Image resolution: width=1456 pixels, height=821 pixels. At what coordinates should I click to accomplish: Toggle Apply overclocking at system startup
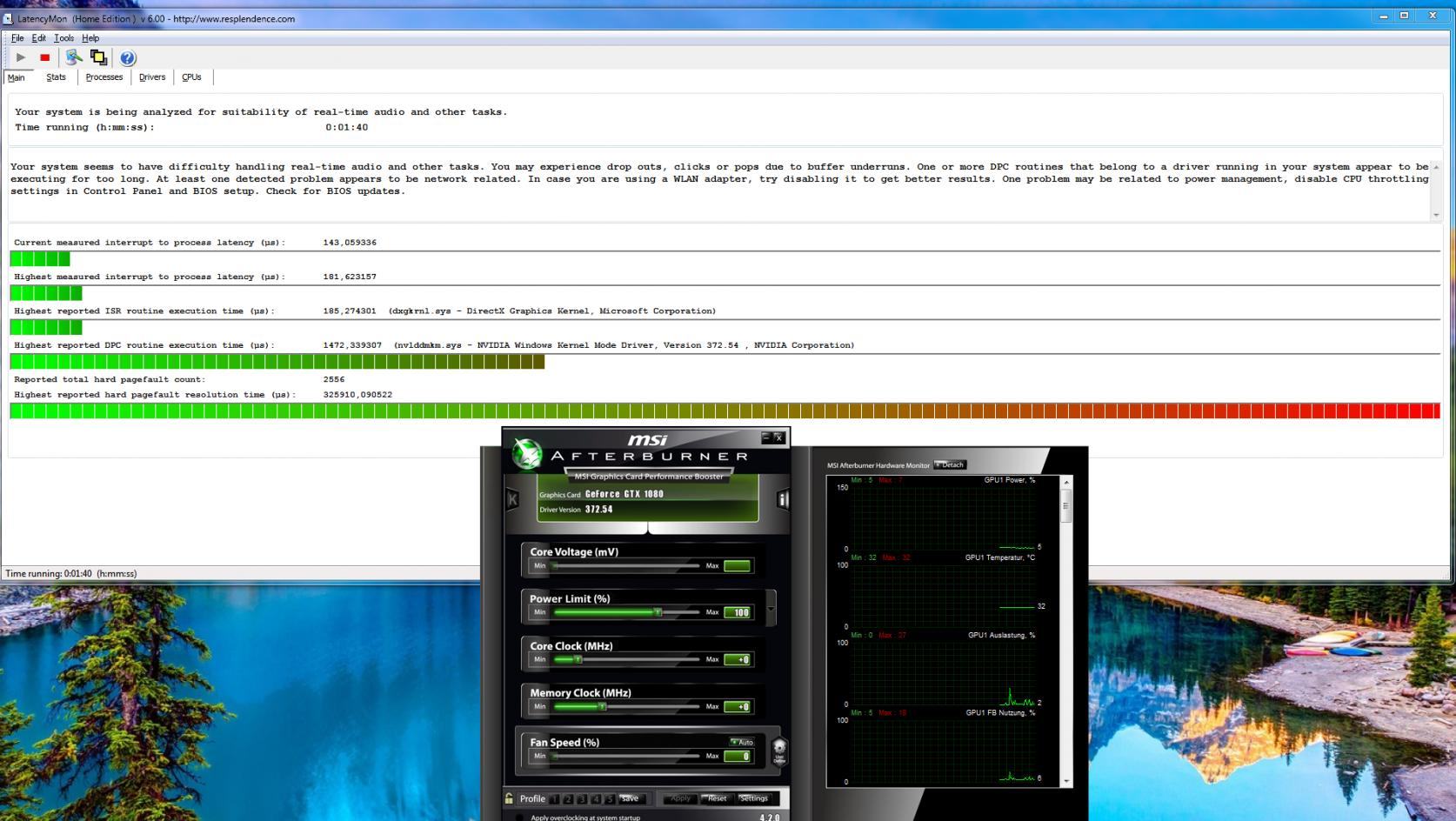(519, 818)
